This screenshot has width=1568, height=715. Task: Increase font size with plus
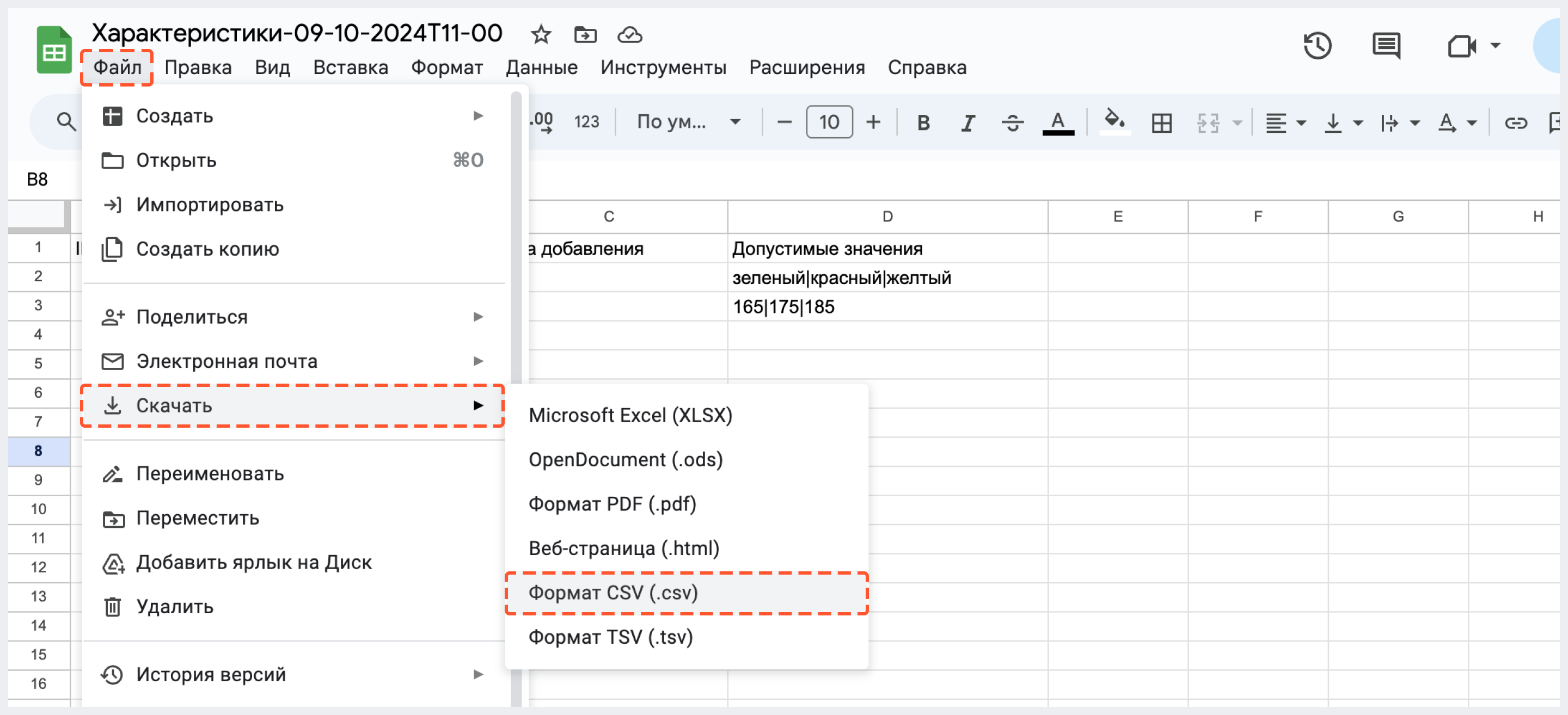pos(873,122)
